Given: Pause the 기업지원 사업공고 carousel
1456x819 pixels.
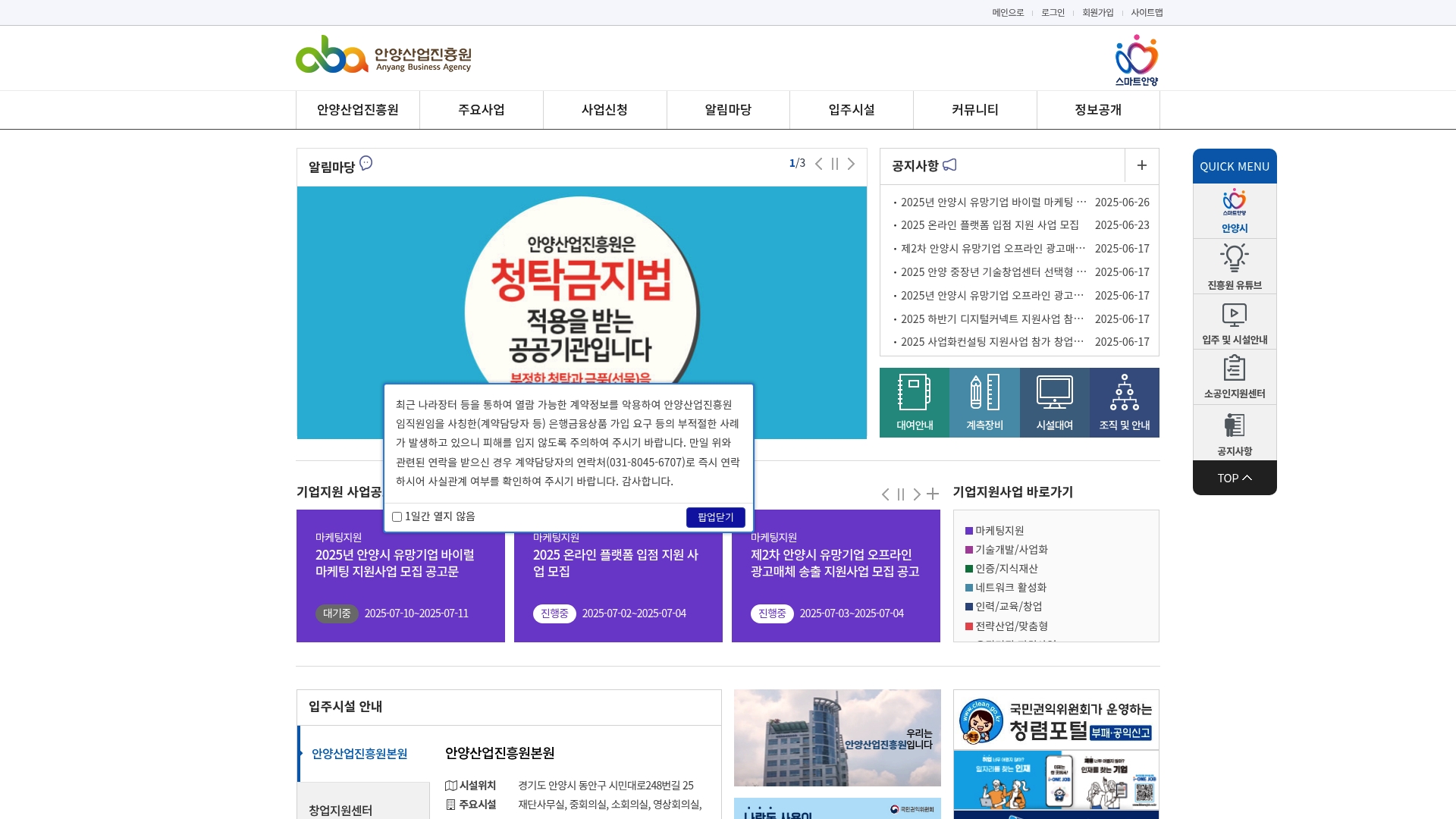Looking at the screenshot, I should [x=901, y=494].
